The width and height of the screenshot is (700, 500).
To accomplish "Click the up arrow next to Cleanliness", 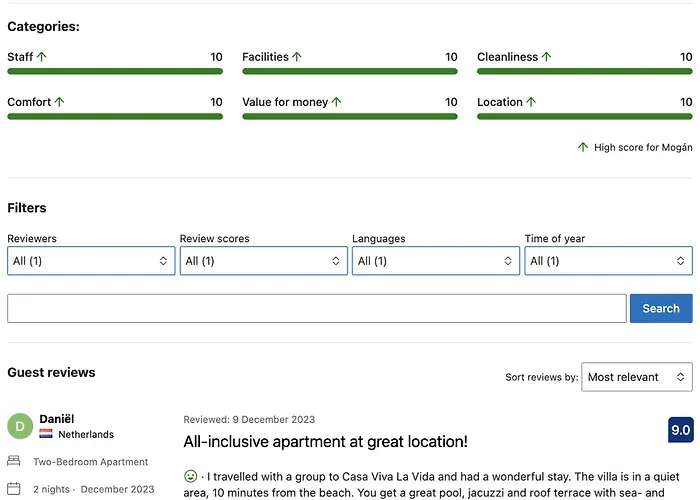I will click(x=546, y=57).
